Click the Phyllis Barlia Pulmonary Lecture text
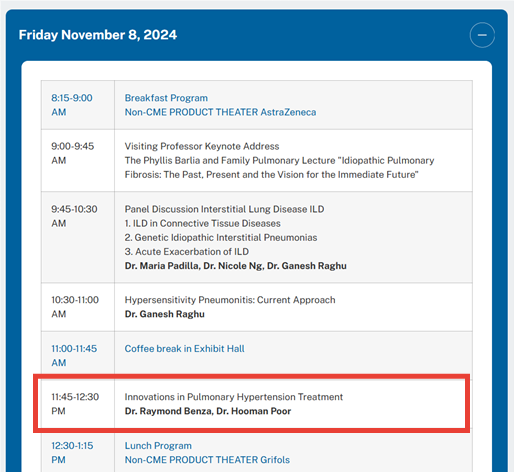 [279, 167]
